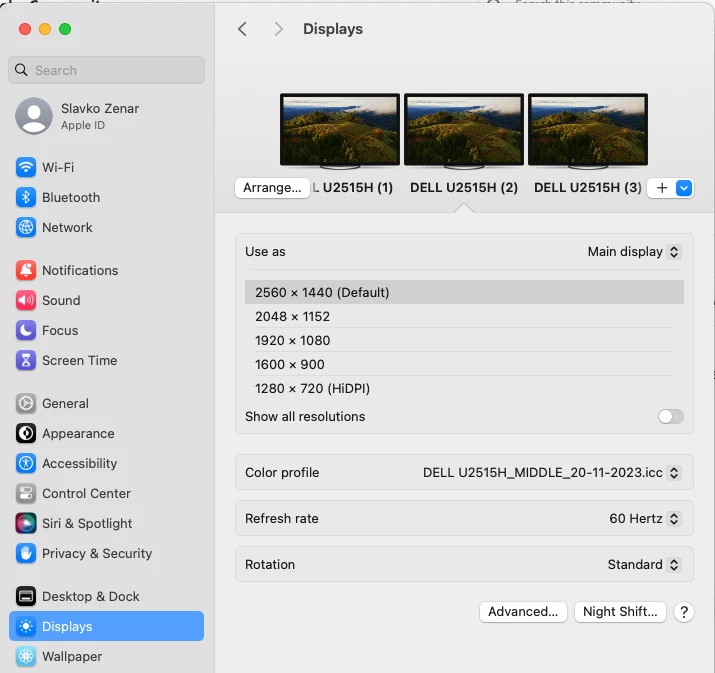Open Sound in the sidebar list

[106, 300]
